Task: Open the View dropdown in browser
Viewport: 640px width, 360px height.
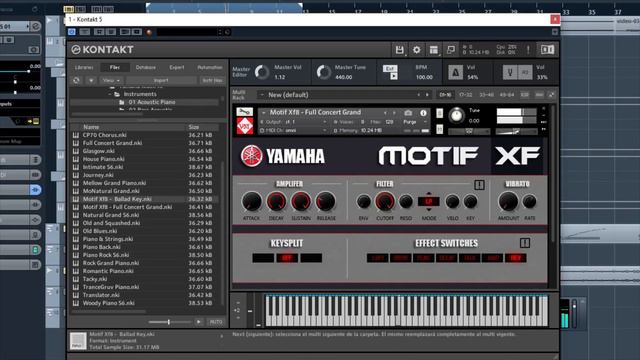Action: coord(111,80)
